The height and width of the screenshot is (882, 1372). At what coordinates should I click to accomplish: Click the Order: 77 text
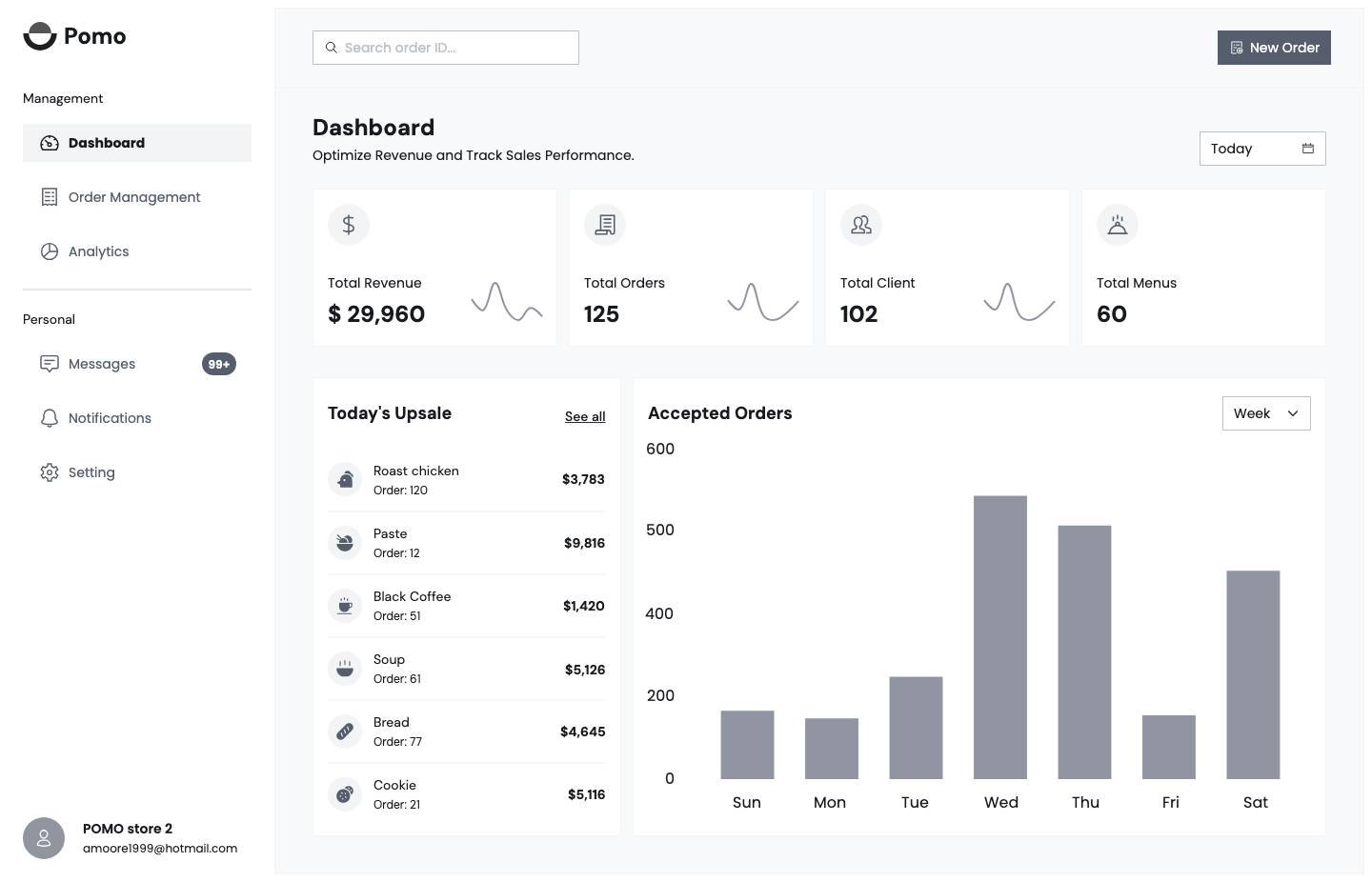[397, 742]
